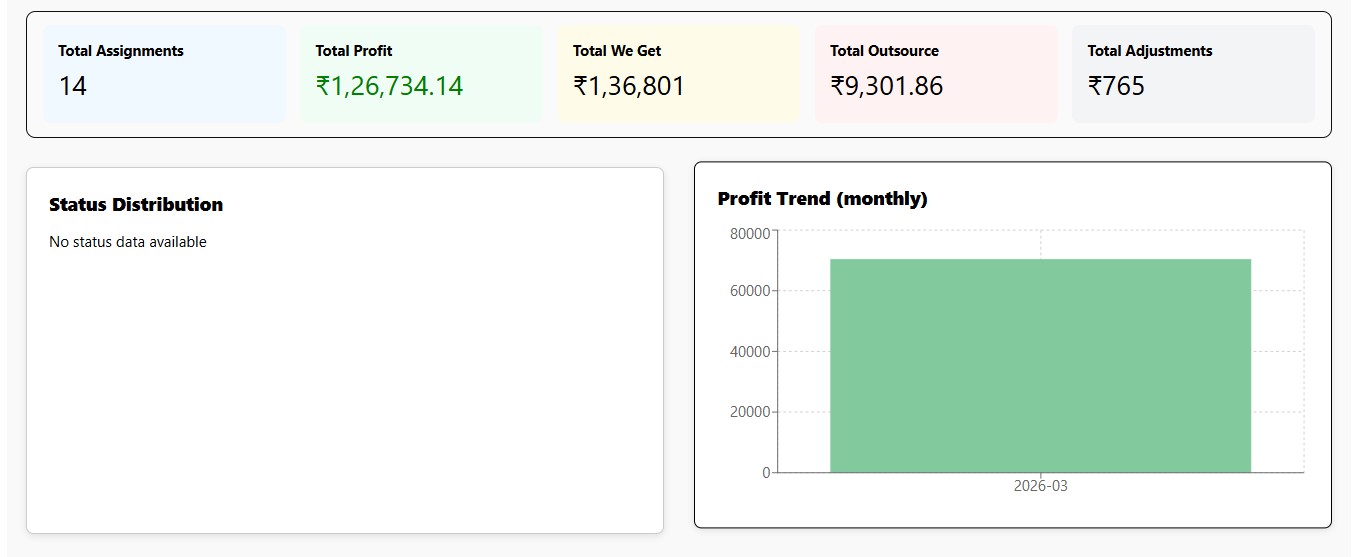Click the green profit bar for 2026-03
Screen dimensions: 1353x557
1040,366
